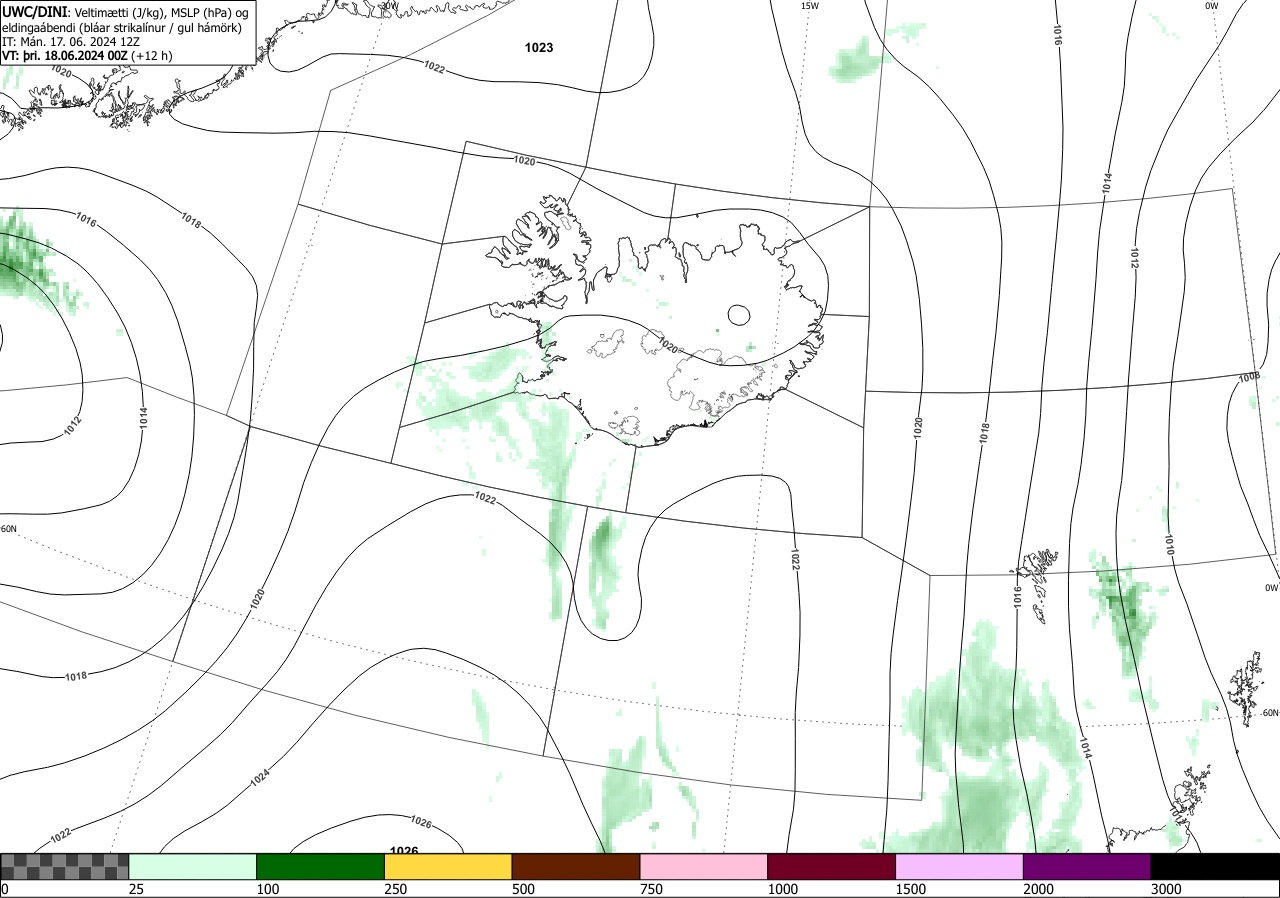Image resolution: width=1280 pixels, height=898 pixels.
Task: Click the '250' legend scale value
Action: pos(396,889)
